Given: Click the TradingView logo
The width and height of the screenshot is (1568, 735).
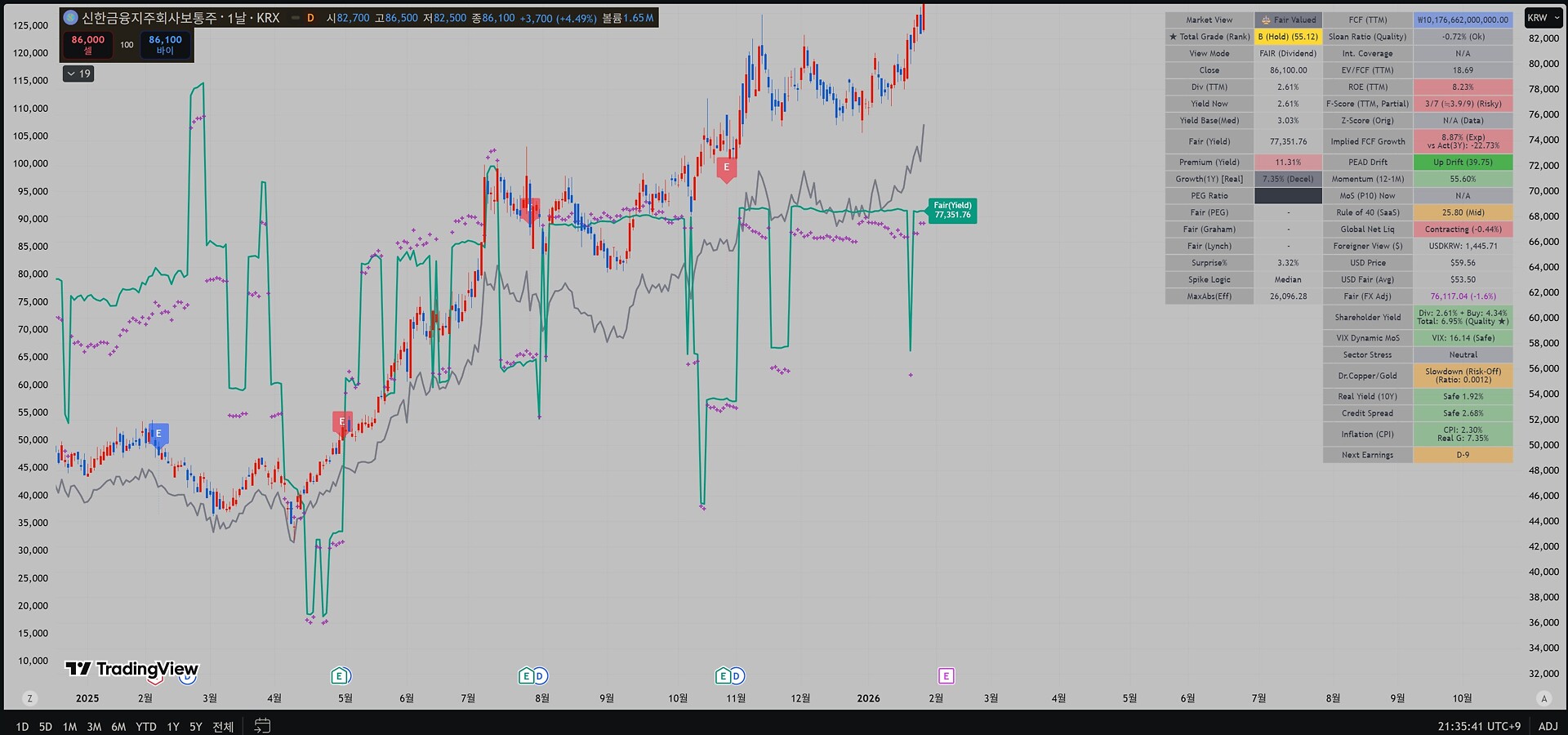Looking at the screenshot, I should 131,670.
